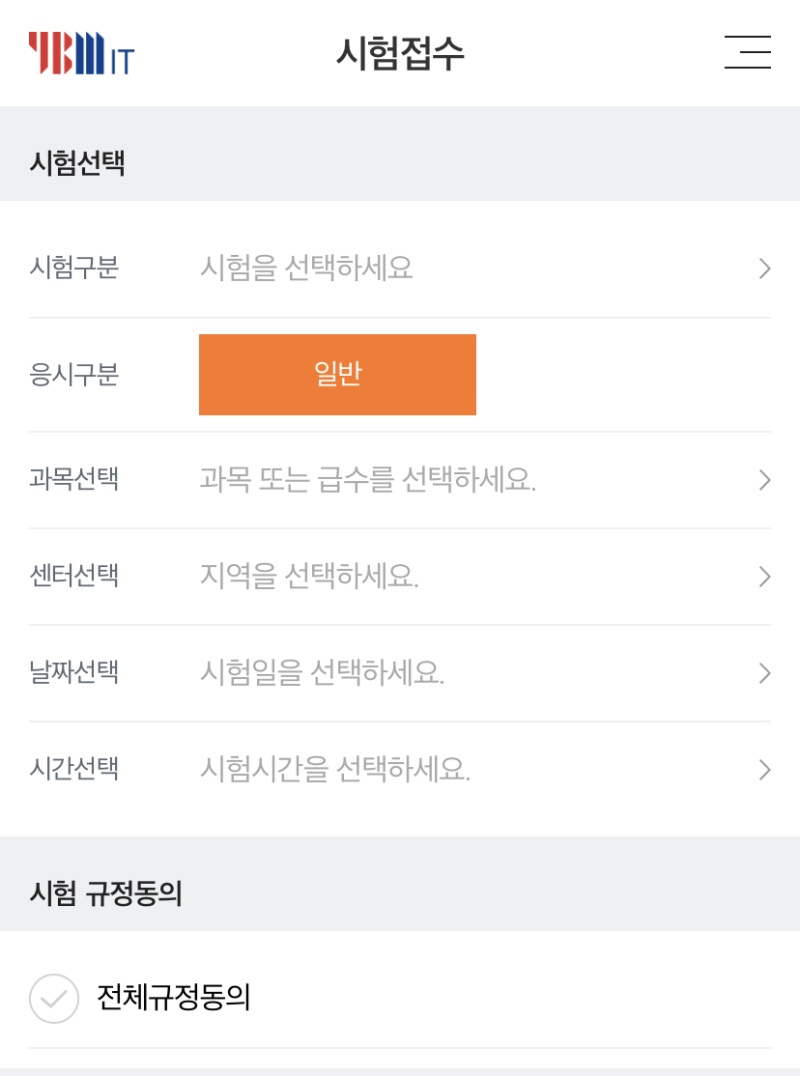Click the 시험 규정동의 section header
This screenshot has height=1076, width=800.
click(x=106, y=893)
